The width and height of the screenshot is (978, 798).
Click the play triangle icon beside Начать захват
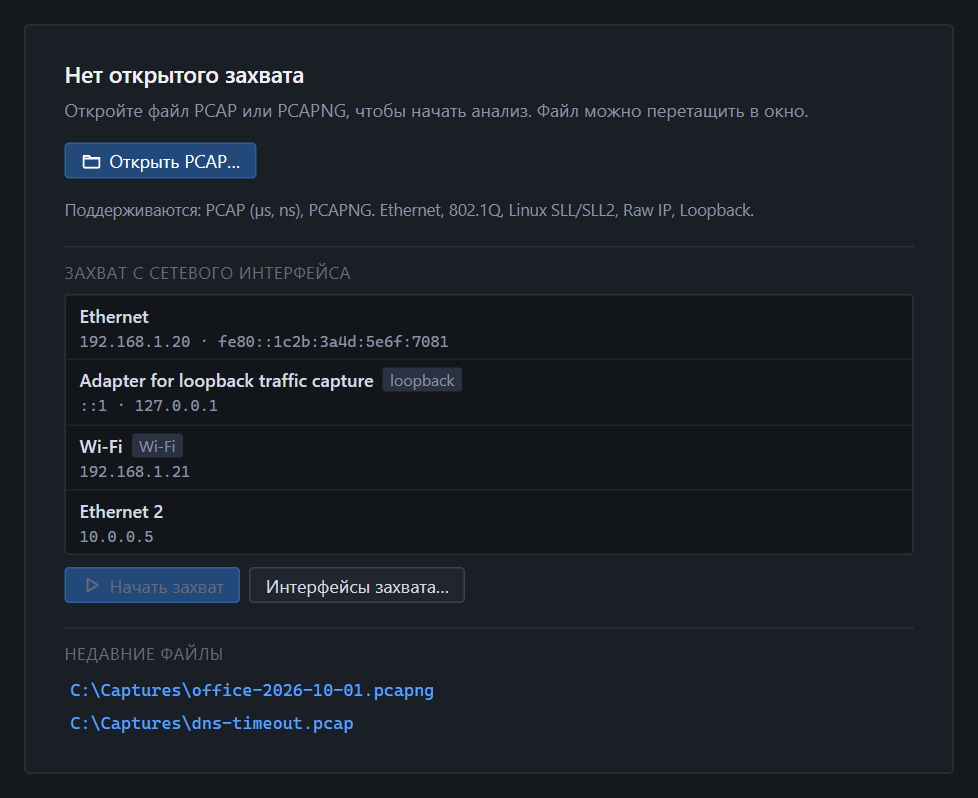click(x=92, y=585)
